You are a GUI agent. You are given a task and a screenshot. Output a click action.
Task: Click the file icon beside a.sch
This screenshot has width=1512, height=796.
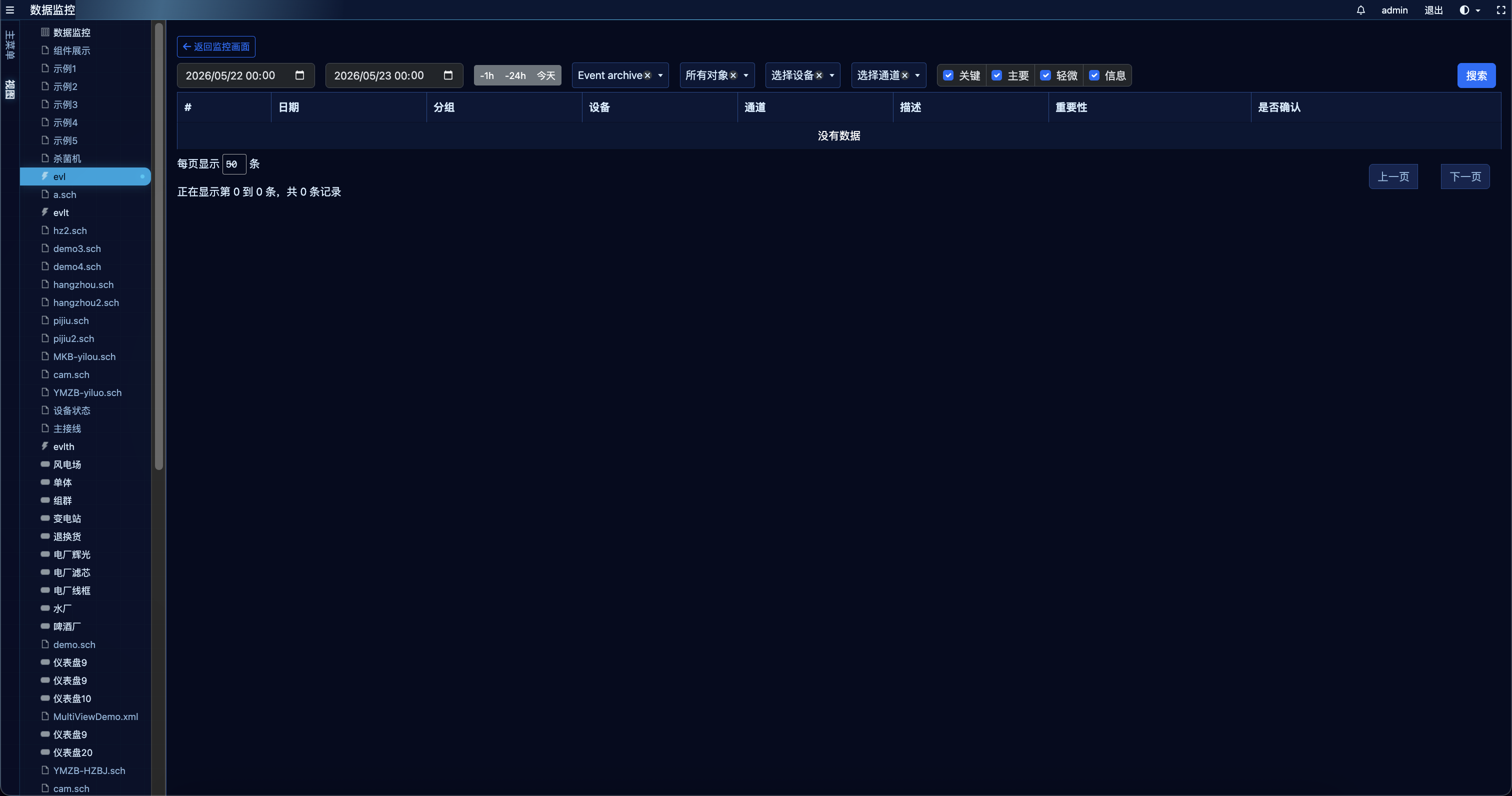point(44,194)
